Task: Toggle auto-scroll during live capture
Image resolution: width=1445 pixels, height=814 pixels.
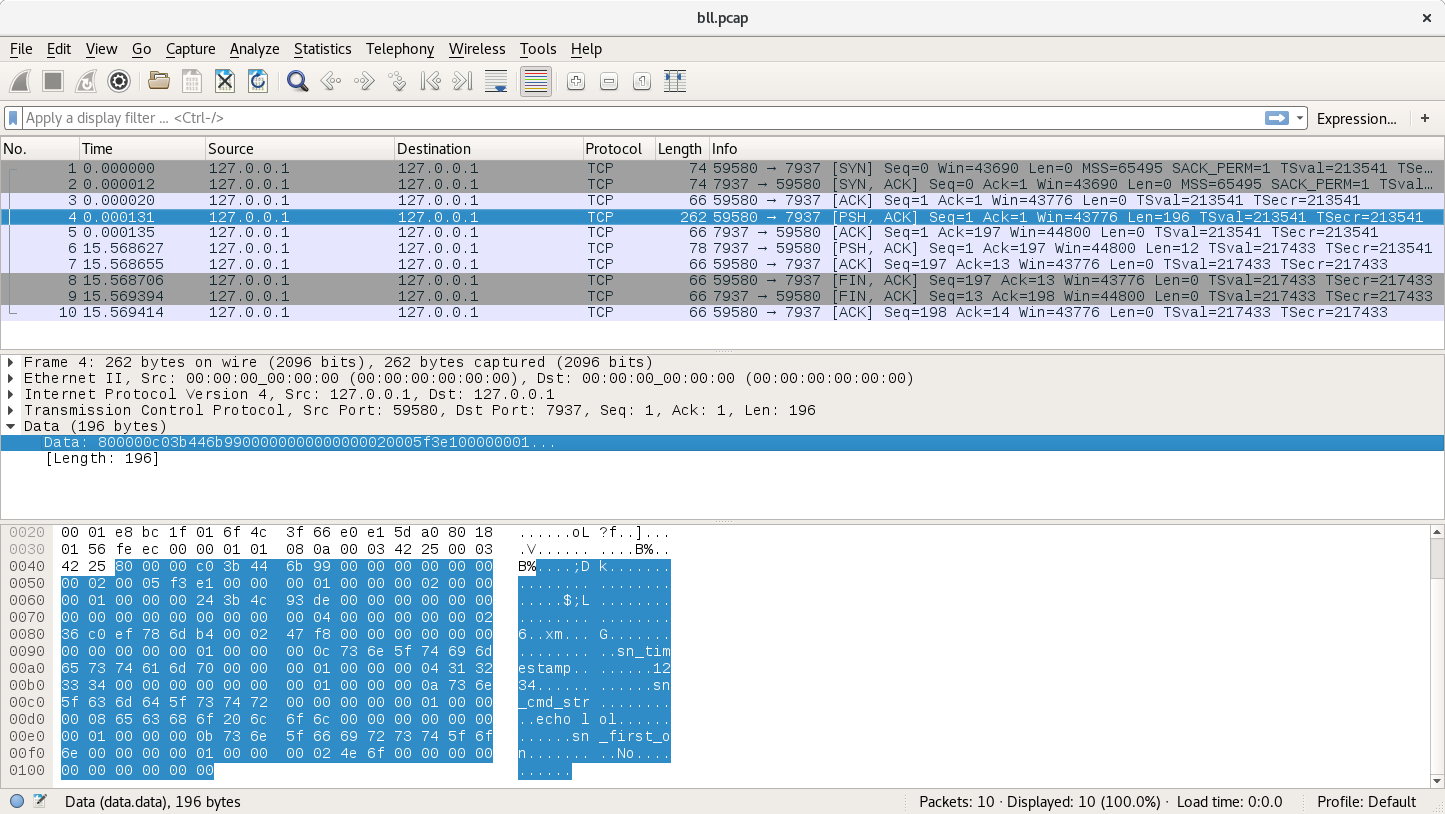Action: [x=496, y=82]
